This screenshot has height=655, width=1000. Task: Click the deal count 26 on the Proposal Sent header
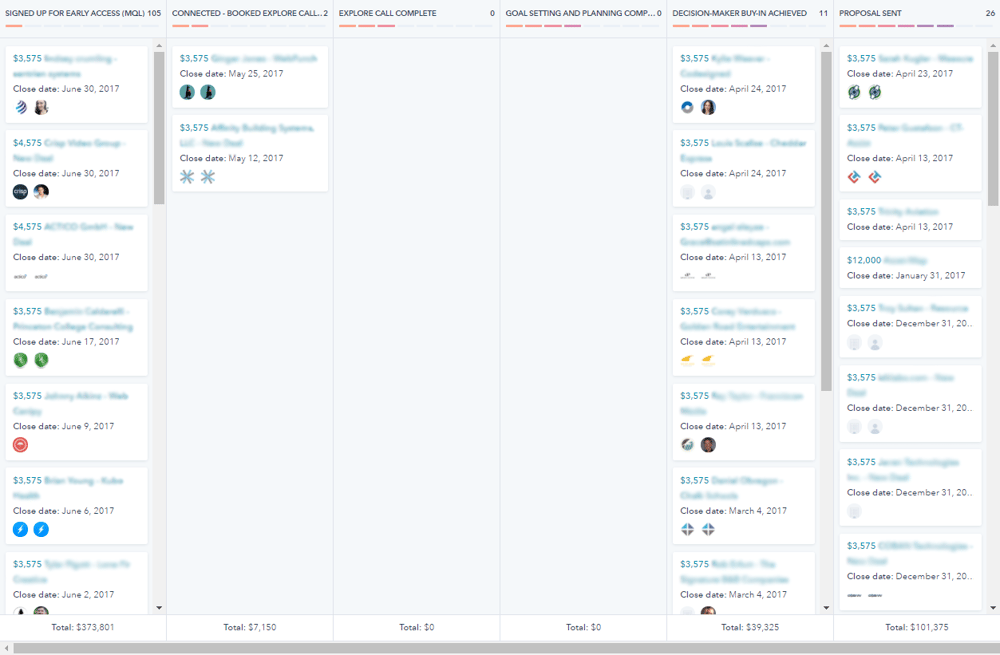pyautogui.click(x=991, y=13)
